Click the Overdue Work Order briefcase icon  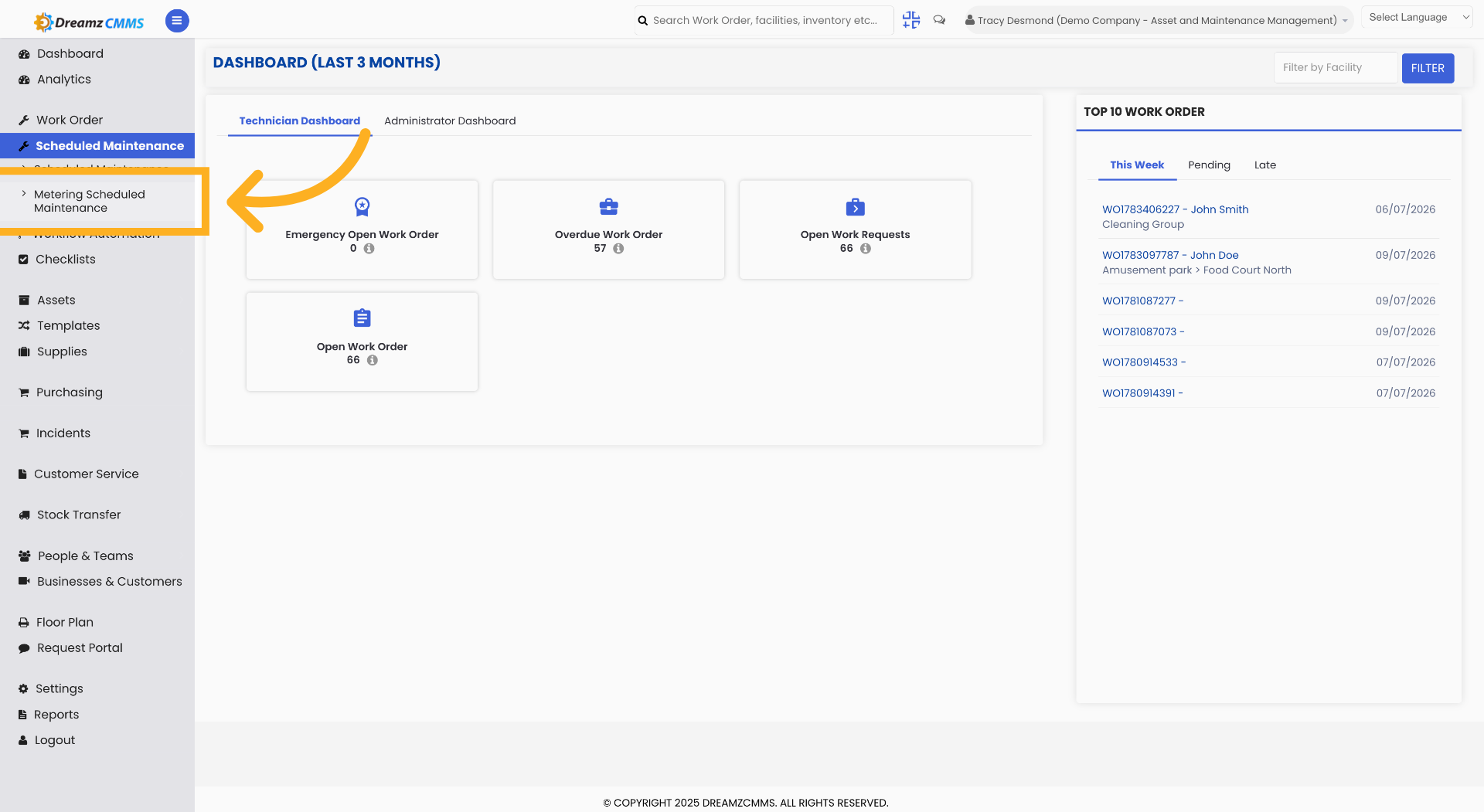point(609,206)
